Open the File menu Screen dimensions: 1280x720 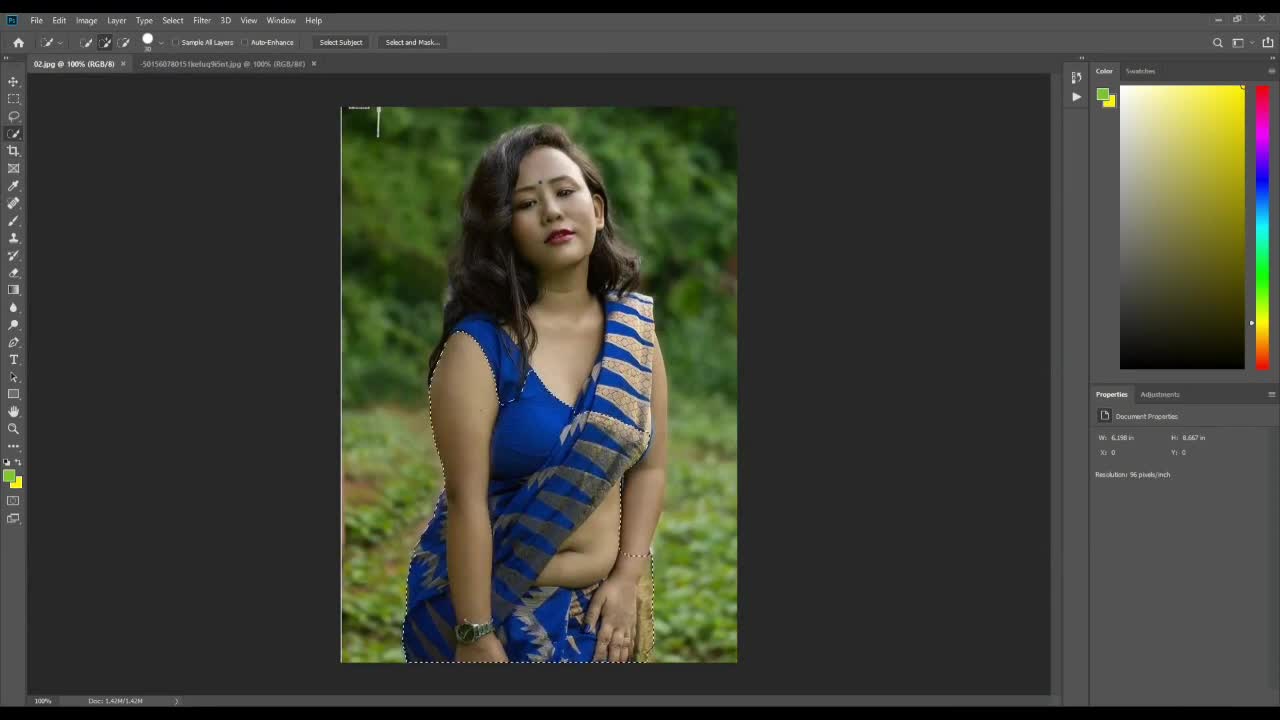pos(36,20)
